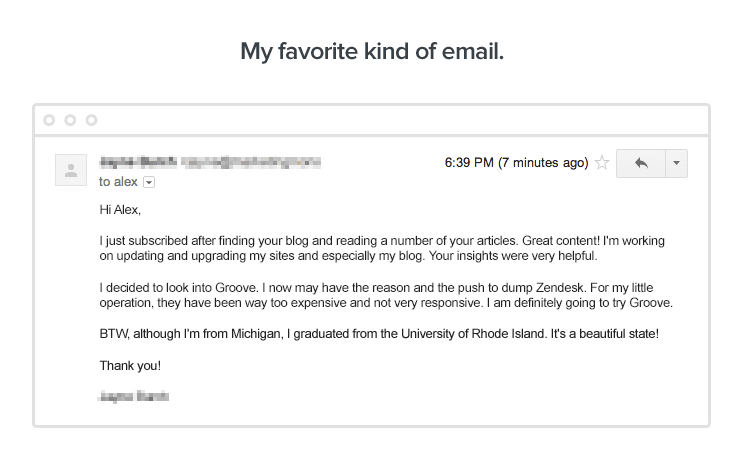Click the "to alex" recipient text
This screenshot has height=463, width=741.
click(x=118, y=183)
